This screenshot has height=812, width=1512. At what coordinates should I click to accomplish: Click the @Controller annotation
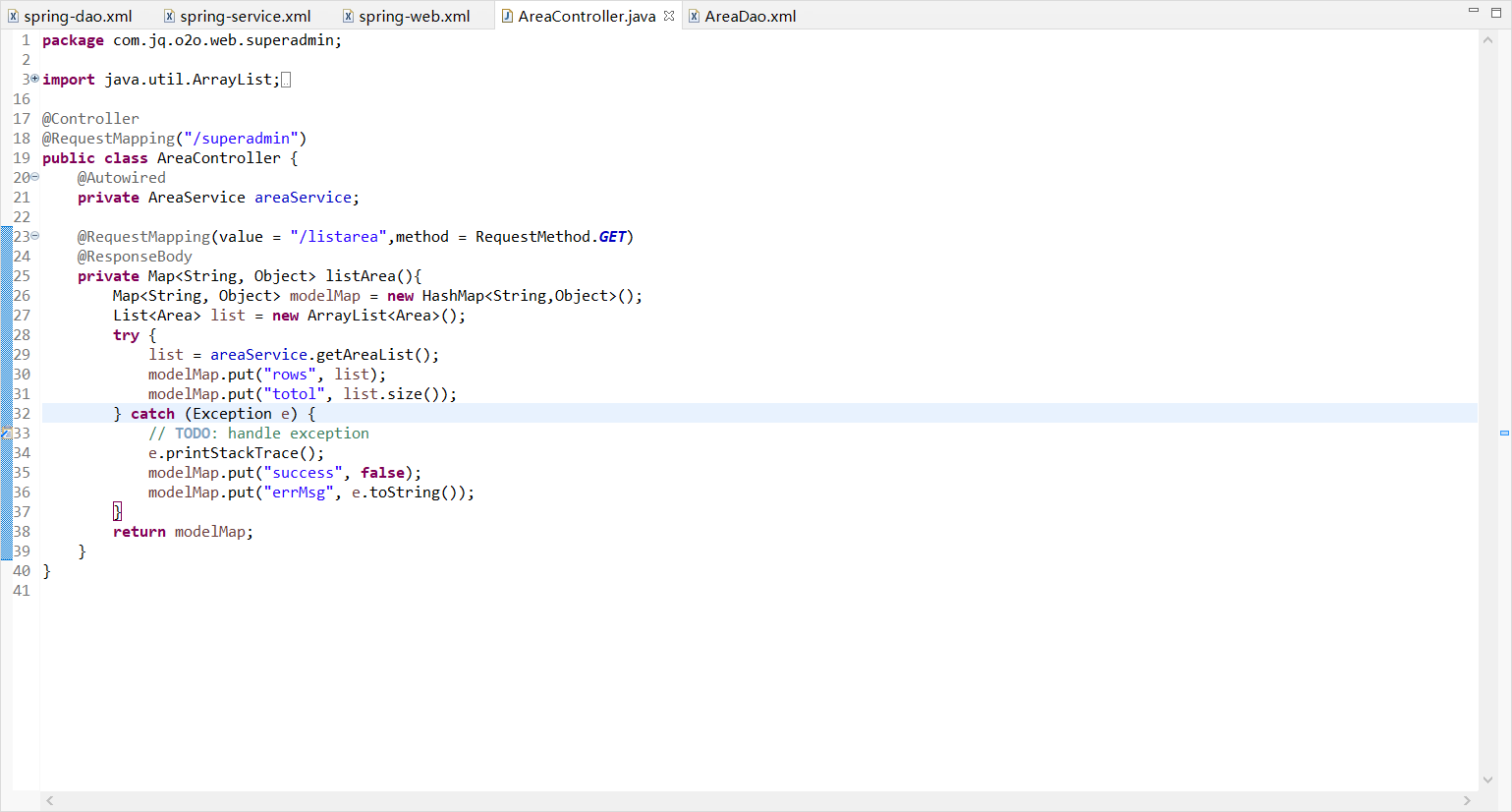[x=90, y=119]
